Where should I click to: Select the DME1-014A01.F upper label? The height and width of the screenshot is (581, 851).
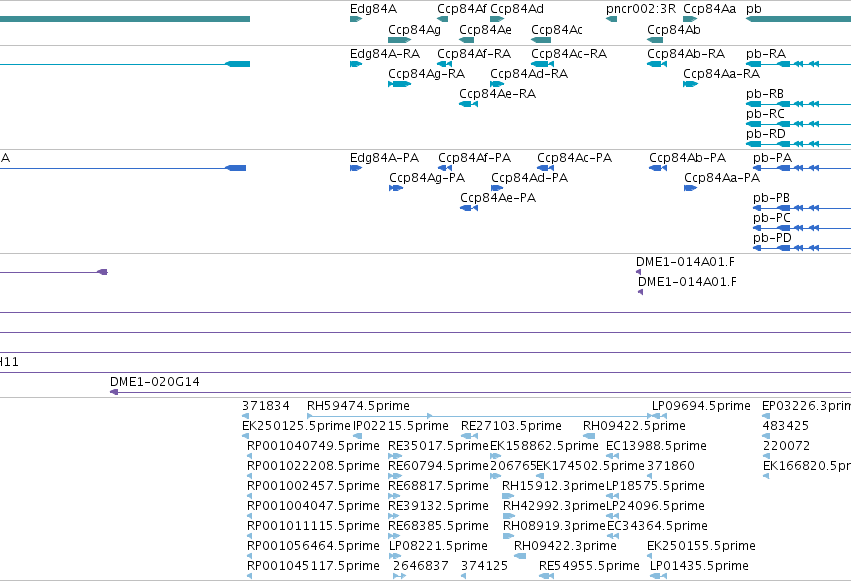[x=685, y=262]
